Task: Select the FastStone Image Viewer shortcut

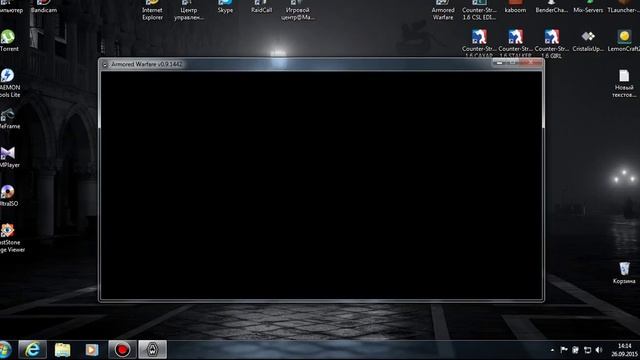Action: pyautogui.click(x=11, y=238)
